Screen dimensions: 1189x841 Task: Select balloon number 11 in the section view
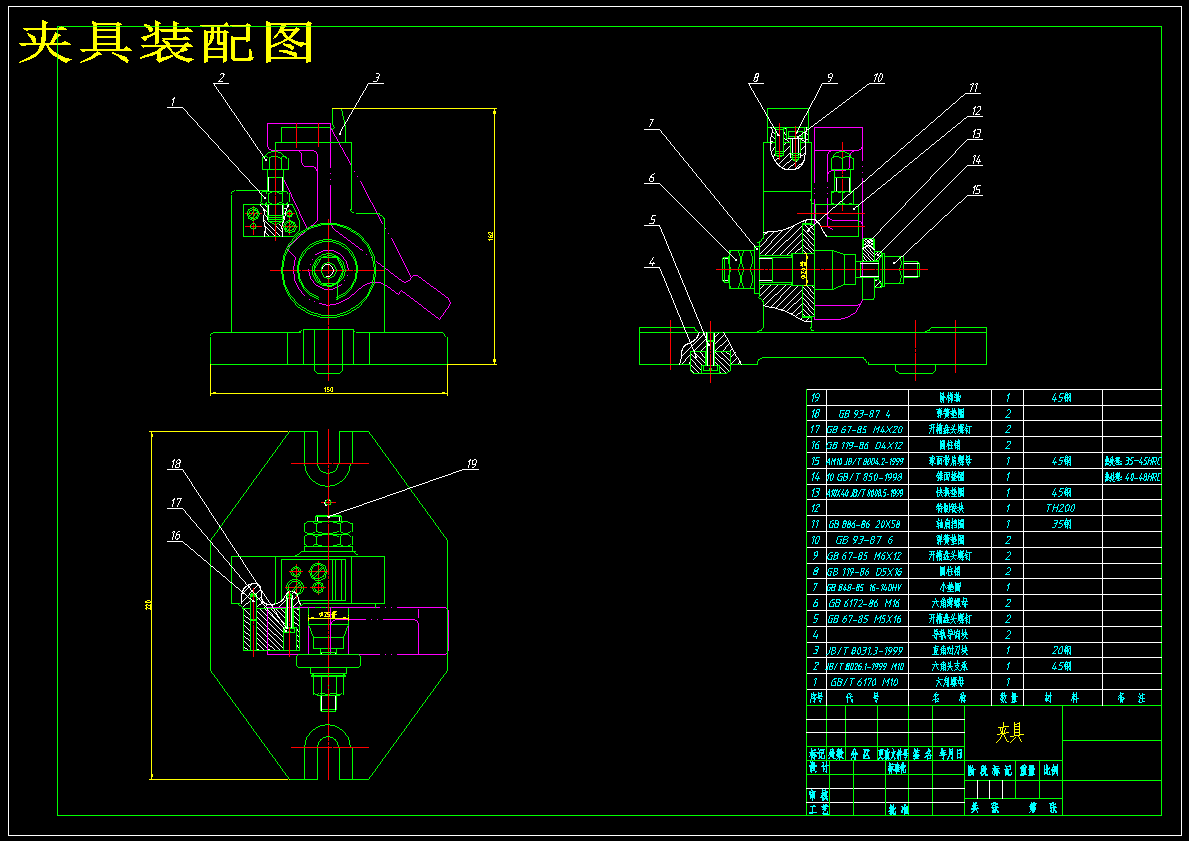pos(975,88)
